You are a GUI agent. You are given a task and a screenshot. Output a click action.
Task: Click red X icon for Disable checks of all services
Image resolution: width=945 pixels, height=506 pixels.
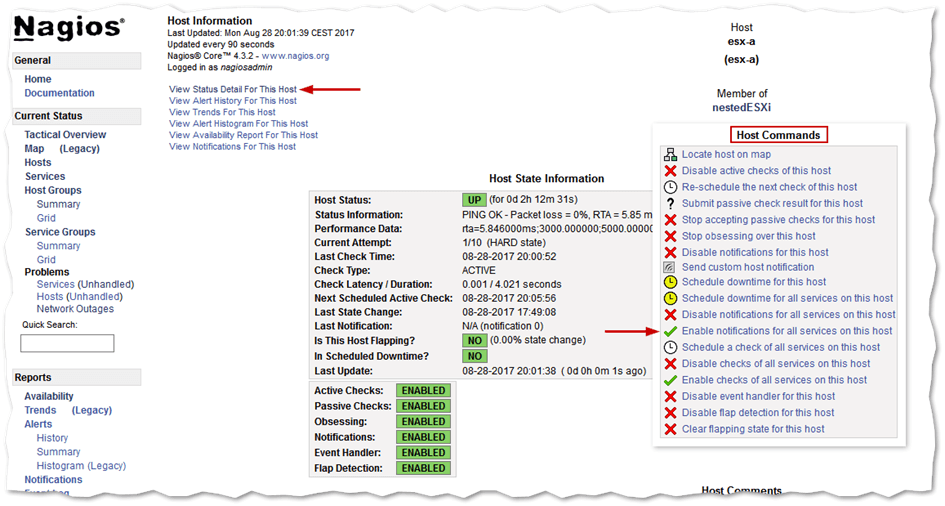670,364
